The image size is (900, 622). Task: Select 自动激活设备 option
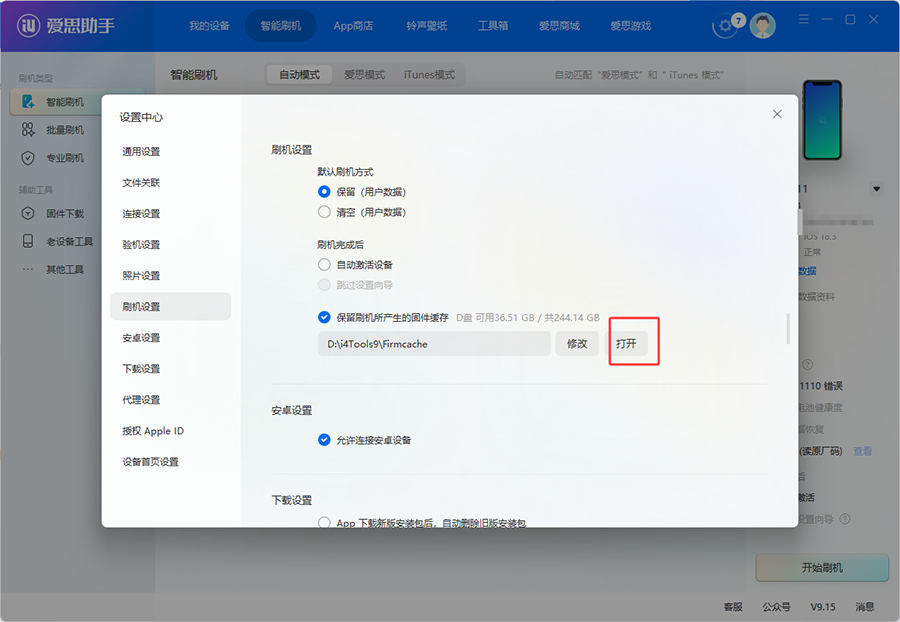[x=324, y=265]
